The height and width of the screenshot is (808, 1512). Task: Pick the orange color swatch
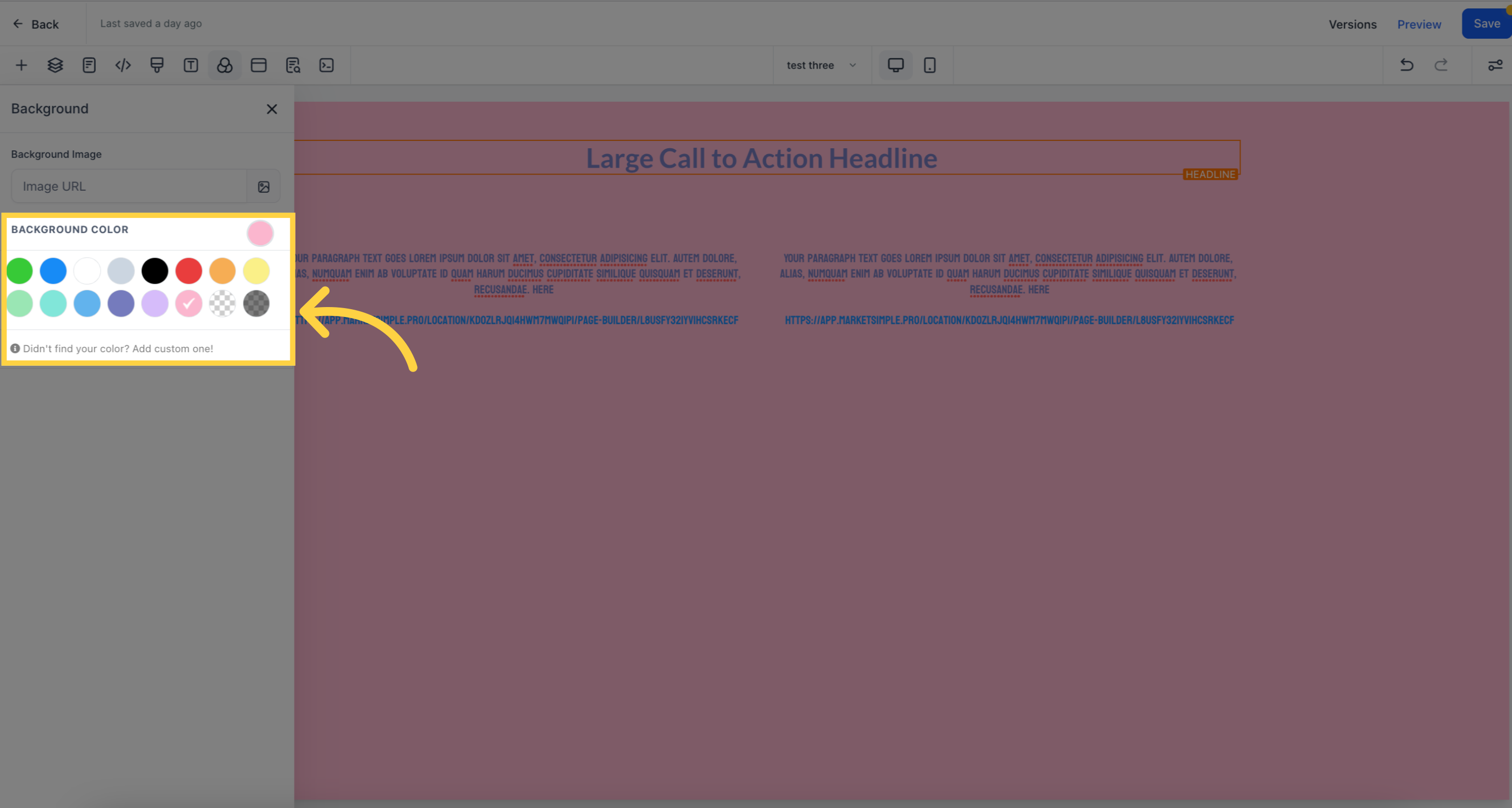click(x=223, y=271)
